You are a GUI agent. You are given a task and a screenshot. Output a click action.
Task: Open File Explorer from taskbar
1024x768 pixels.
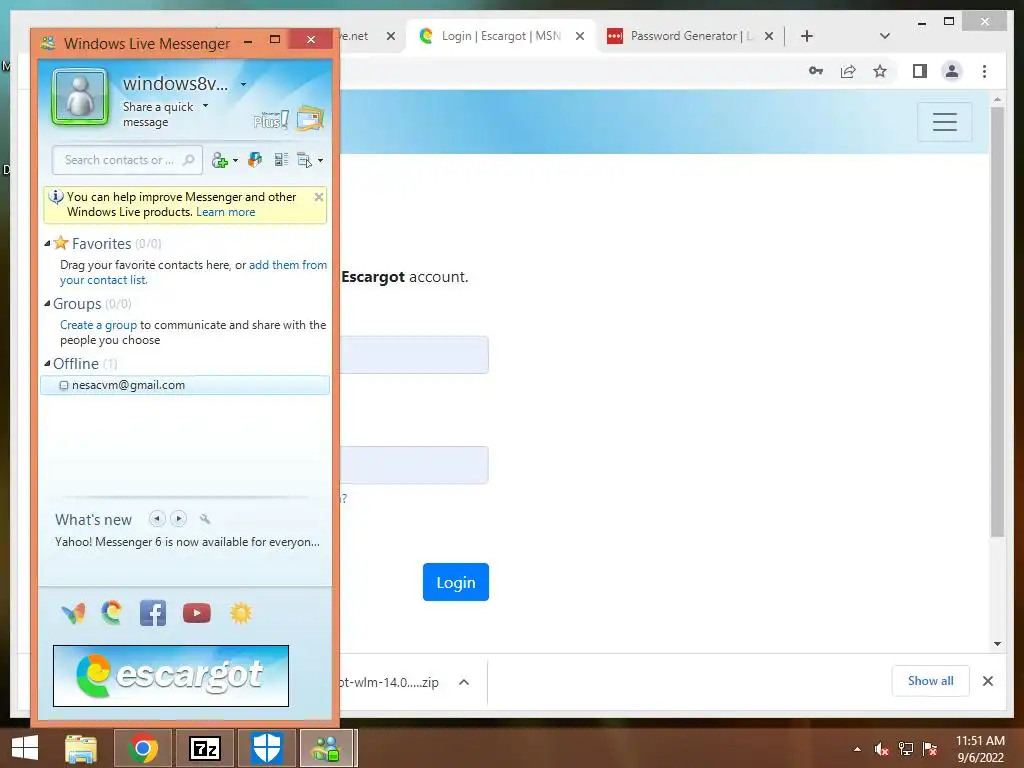click(x=81, y=748)
